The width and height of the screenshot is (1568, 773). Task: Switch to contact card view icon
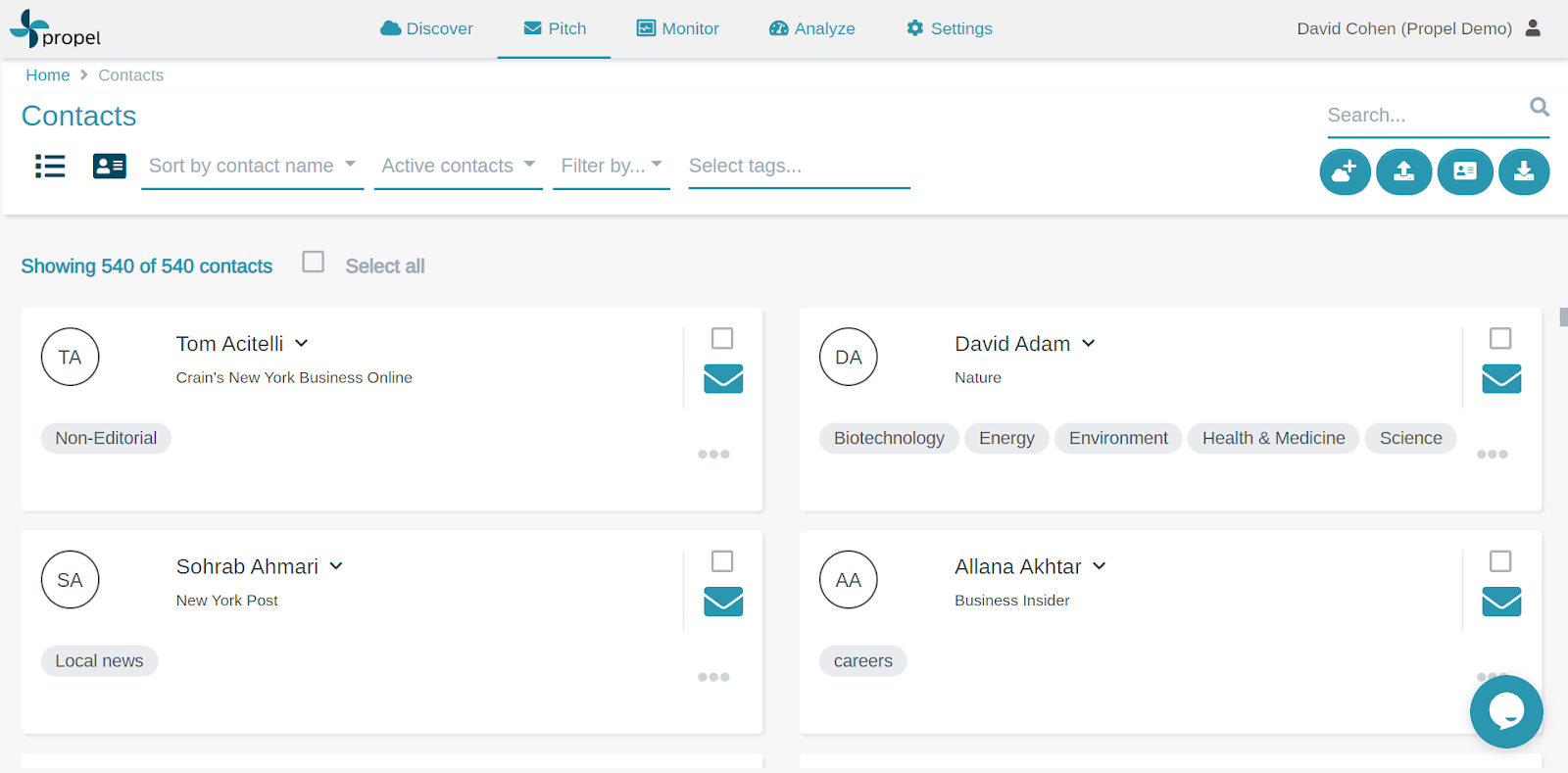pos(110,167)
